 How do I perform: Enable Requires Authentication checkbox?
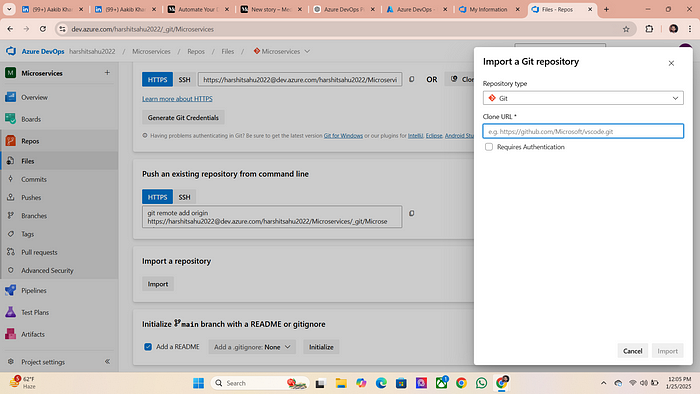(x=489, y=147)
